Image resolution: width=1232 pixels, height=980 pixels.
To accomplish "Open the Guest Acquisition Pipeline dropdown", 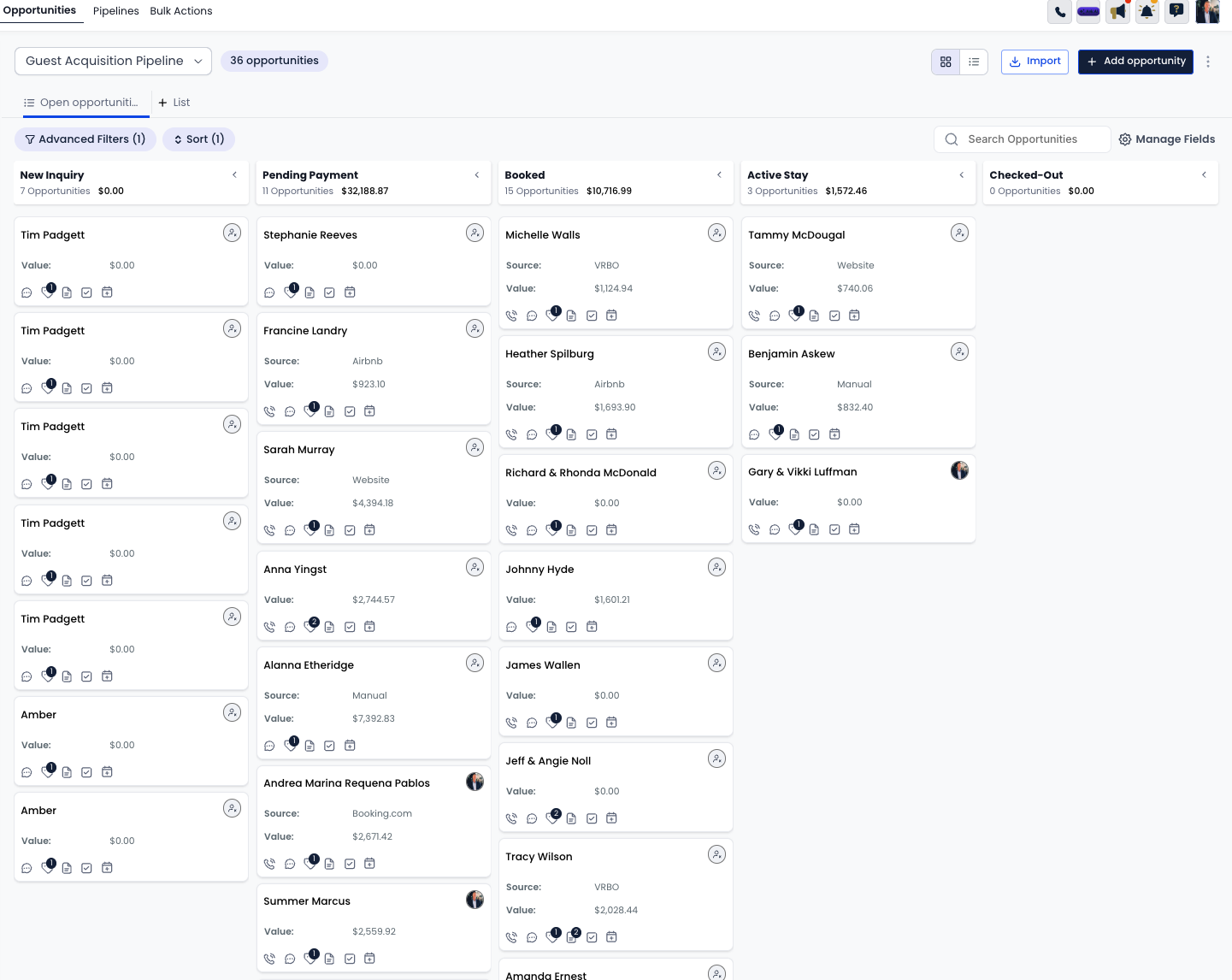I will (113, 61).
